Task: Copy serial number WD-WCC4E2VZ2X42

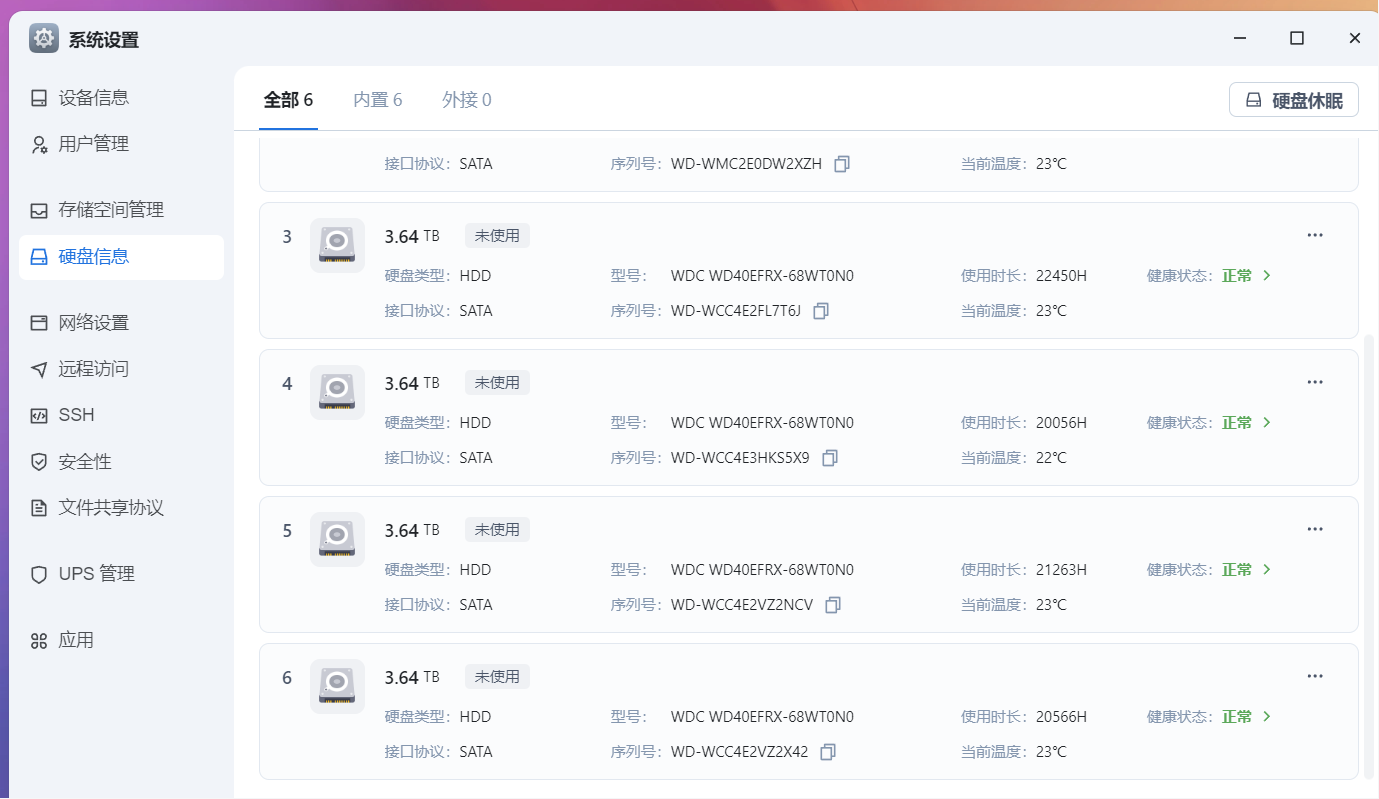Action: [828, 752]
